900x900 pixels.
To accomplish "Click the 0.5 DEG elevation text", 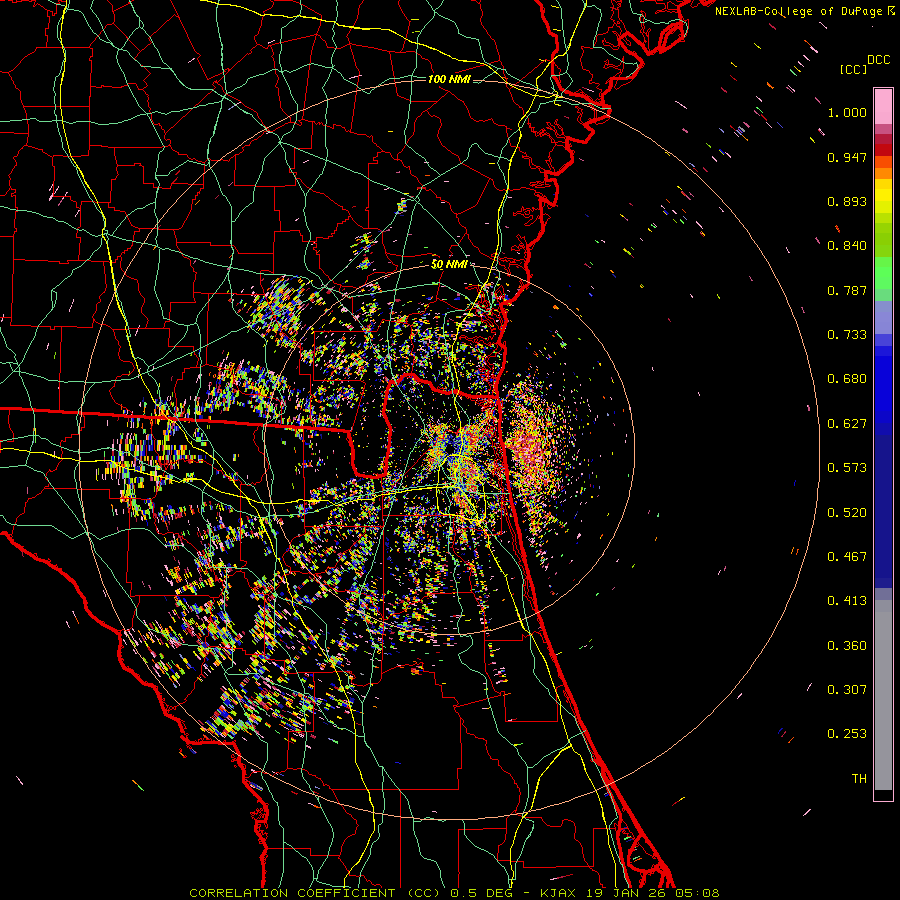I will [482, 893].
